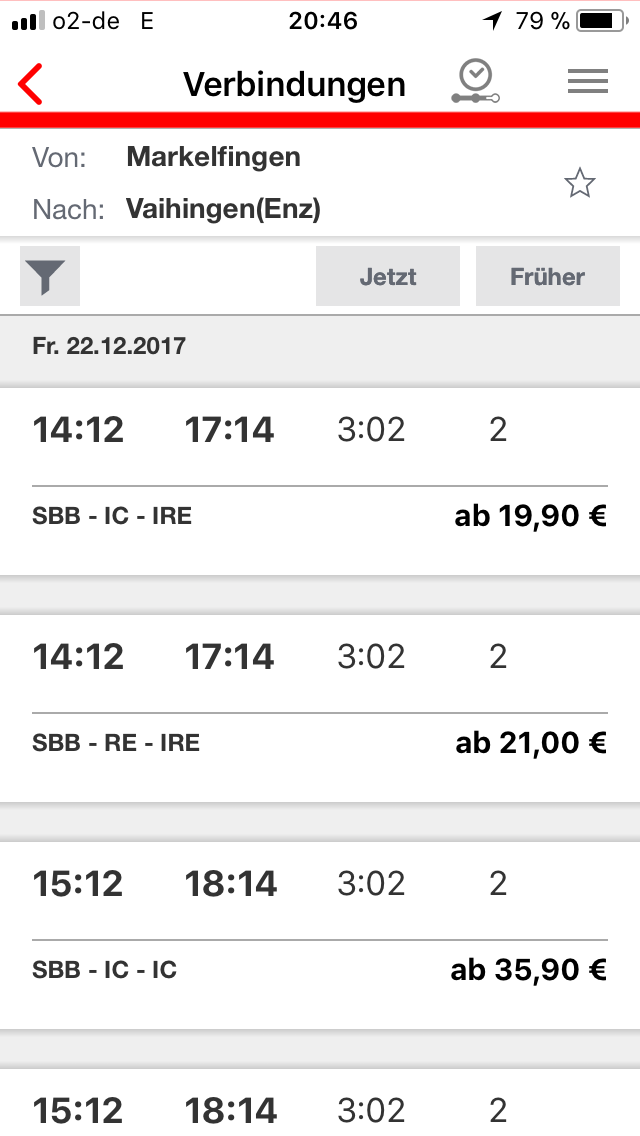Tap the Verbindungen page title
The height and width of the screenshot is (1136, 640).
click(x=294, y=84)
